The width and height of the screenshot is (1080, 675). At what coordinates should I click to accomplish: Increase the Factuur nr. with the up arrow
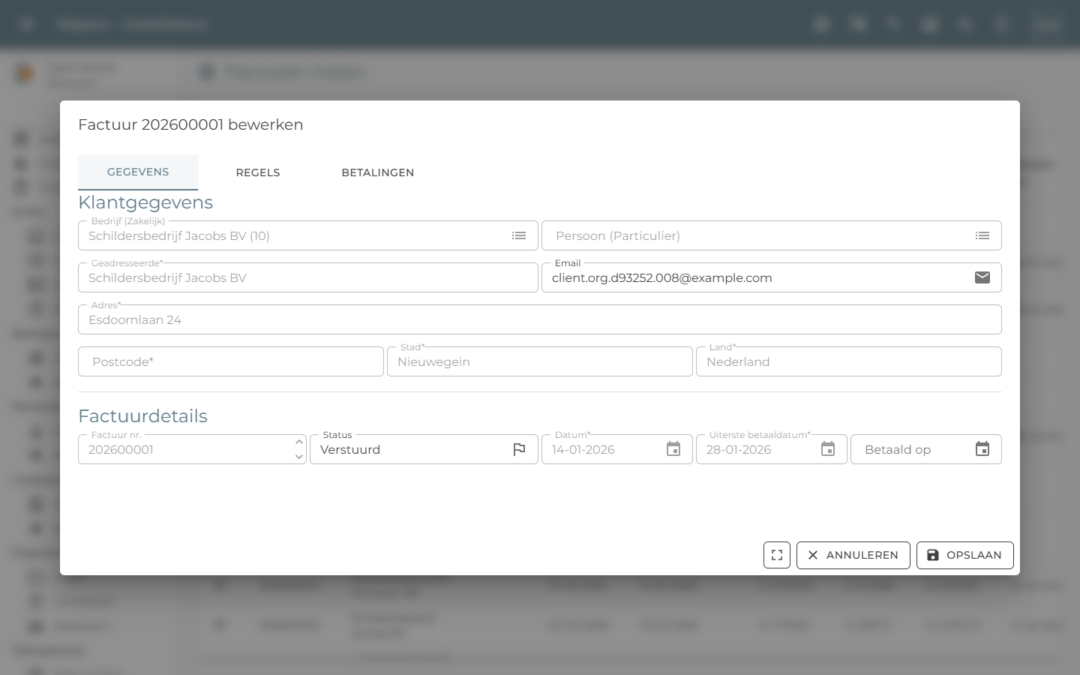pos(299,442)
